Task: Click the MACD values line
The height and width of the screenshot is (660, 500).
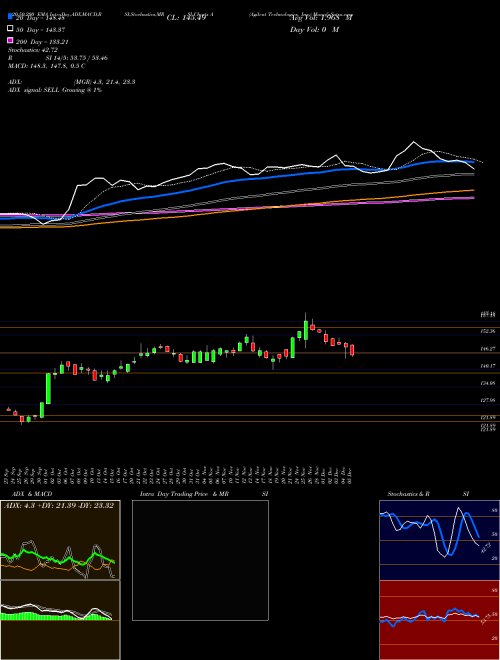Action: (47, 66)
